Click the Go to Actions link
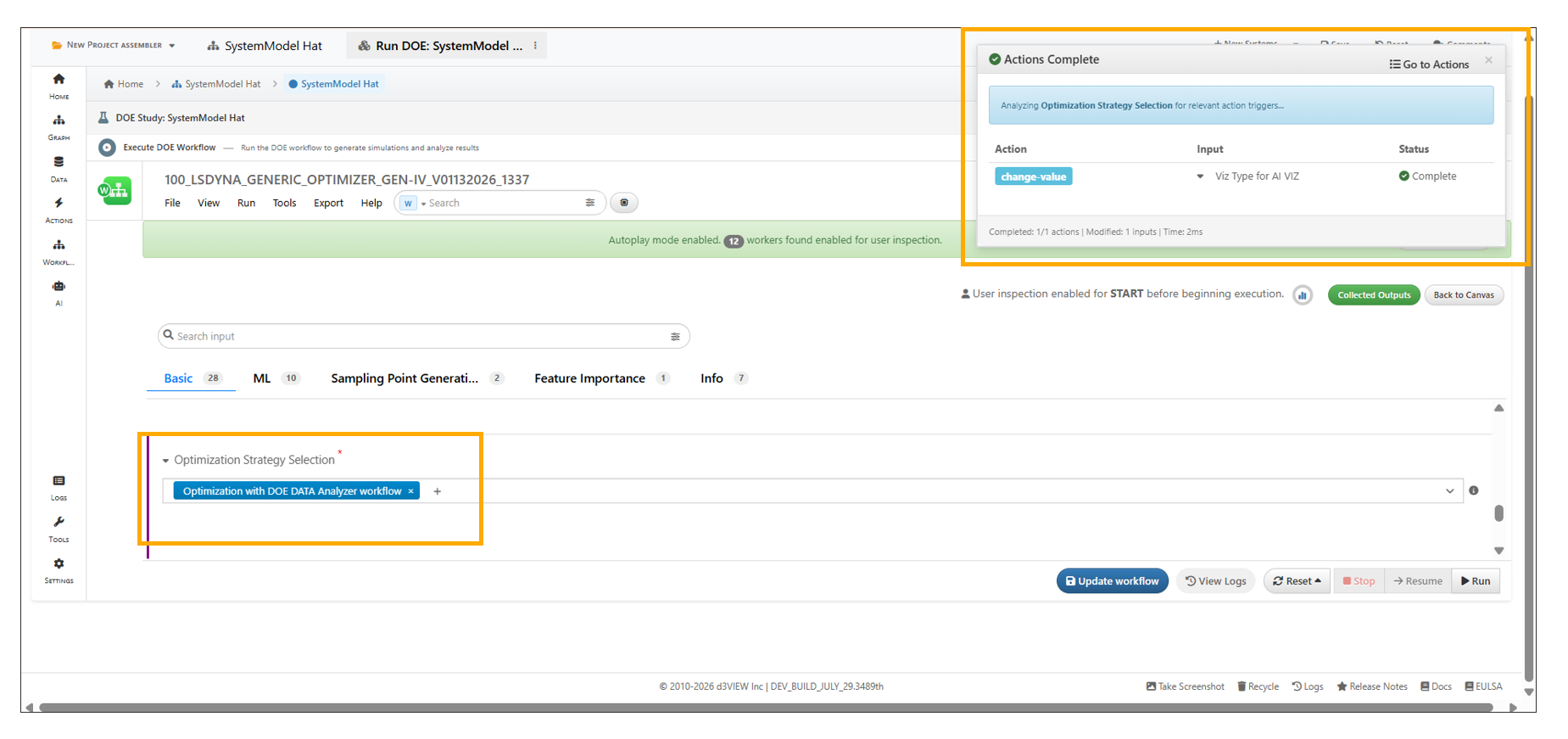This screenshot has width=1568, height=739. tap(1429, 64)
